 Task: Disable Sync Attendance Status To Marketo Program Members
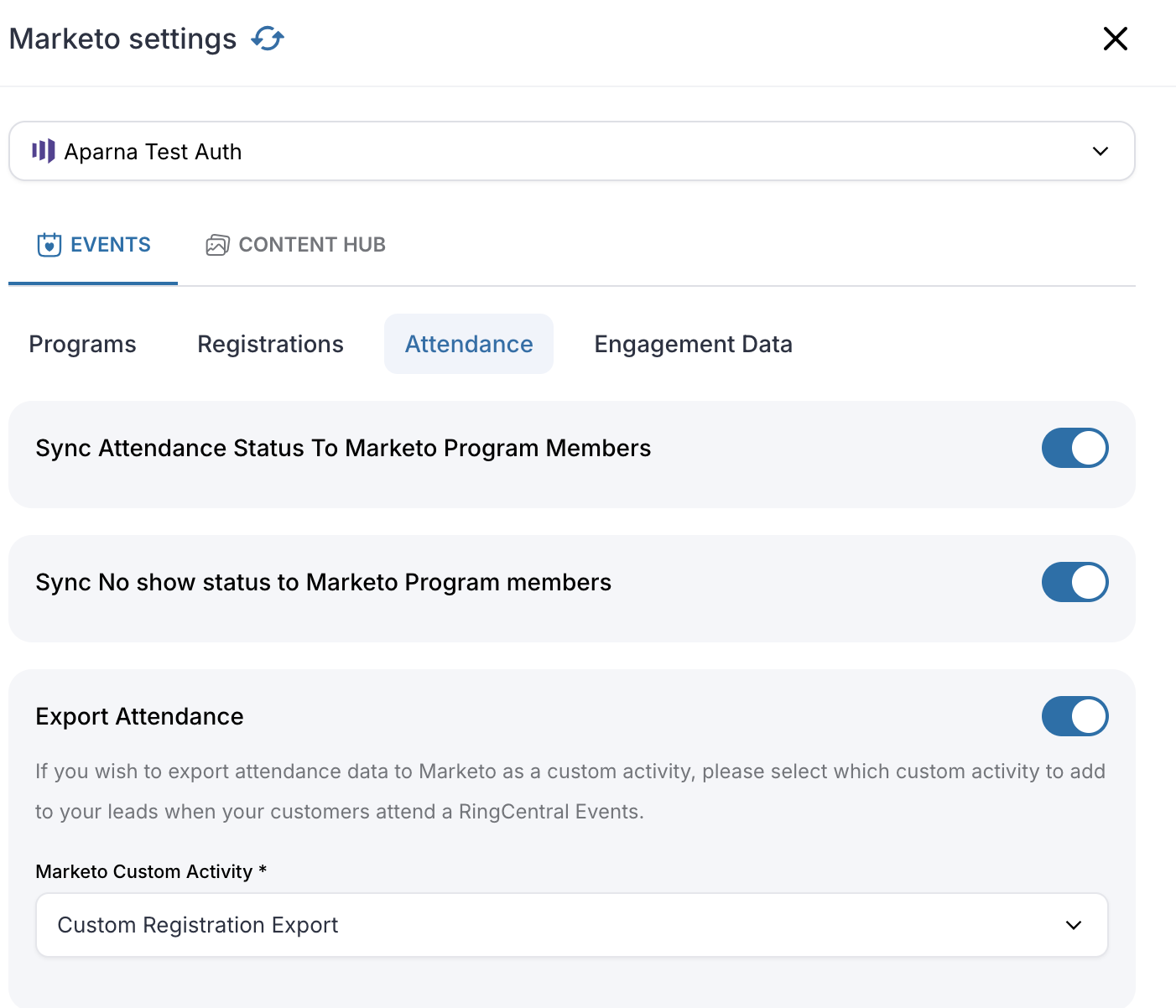click(1075, 448)
